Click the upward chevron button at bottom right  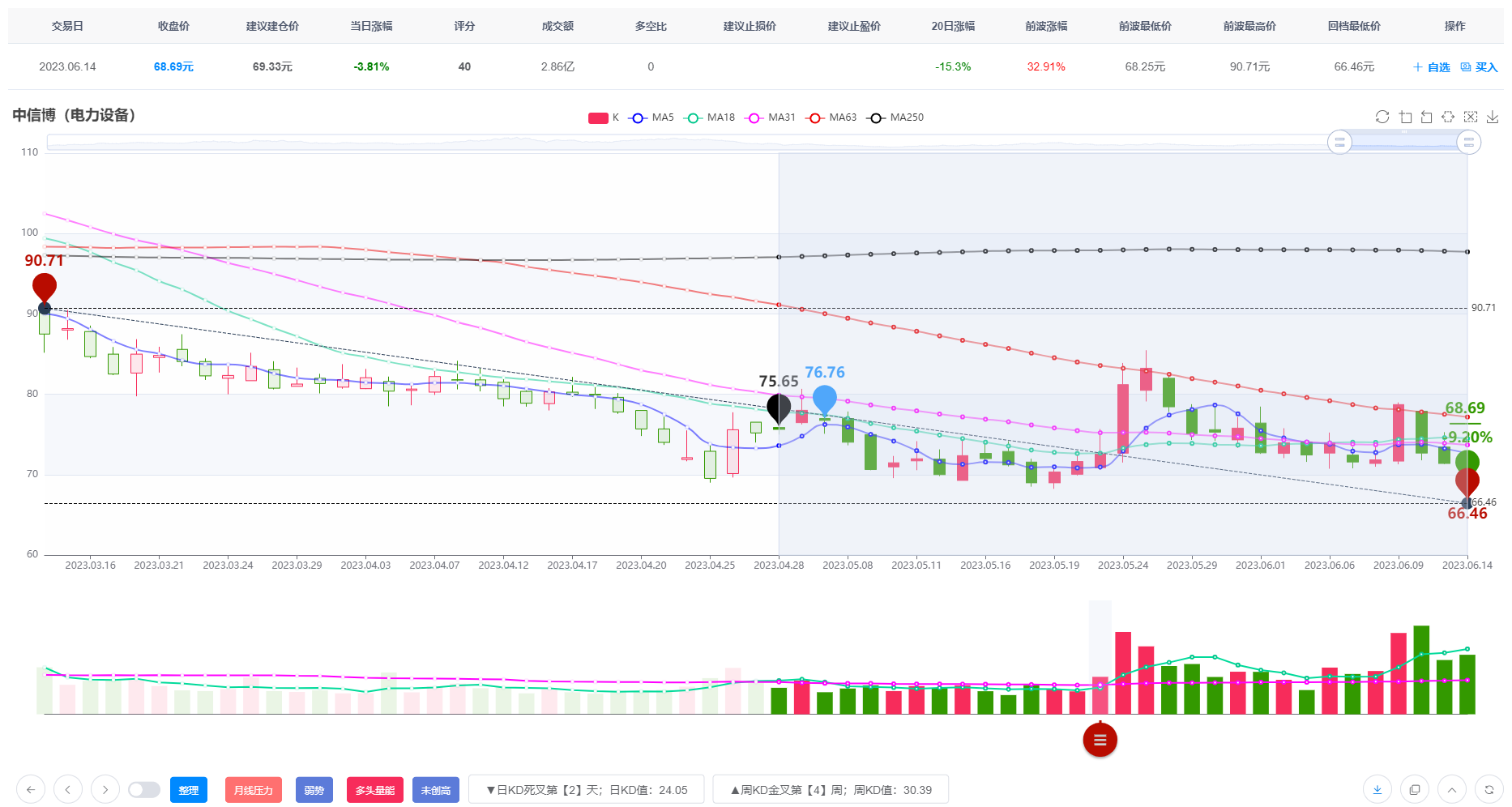1452,789
